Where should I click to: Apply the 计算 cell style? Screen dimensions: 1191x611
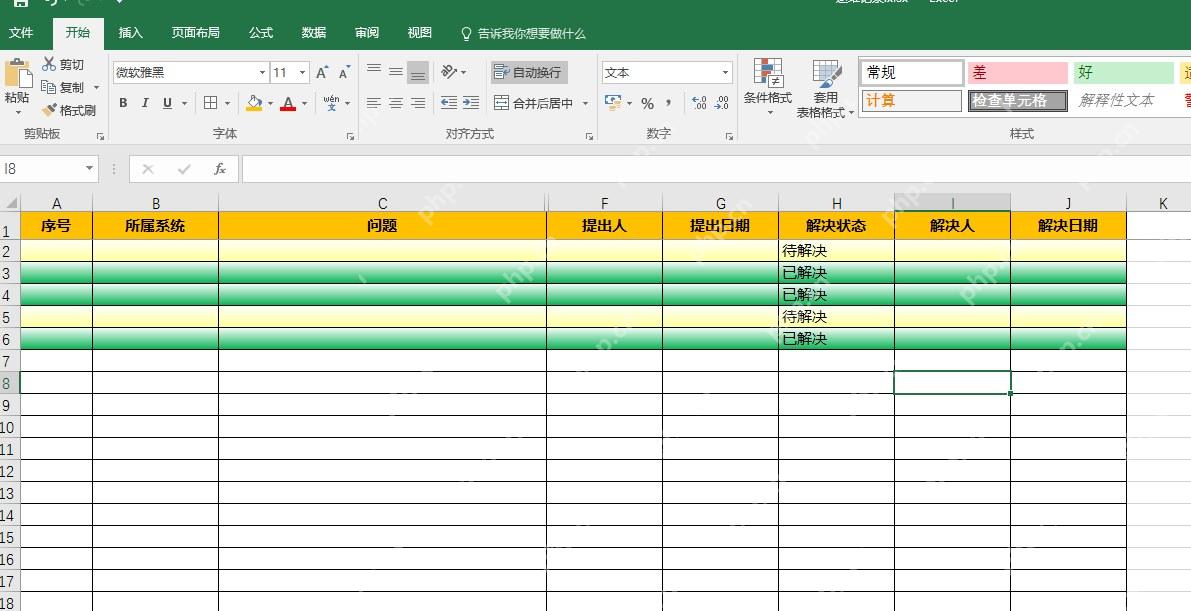click(x=912, y=100)
